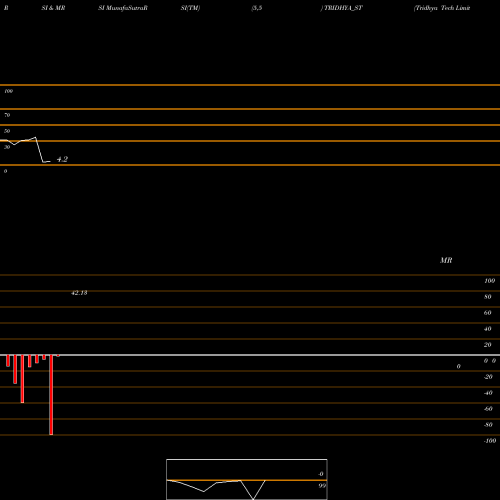The height and width of the screenshot is (500, 500).
Task: Click the RSI 30 level label
Action: (7, 147)
